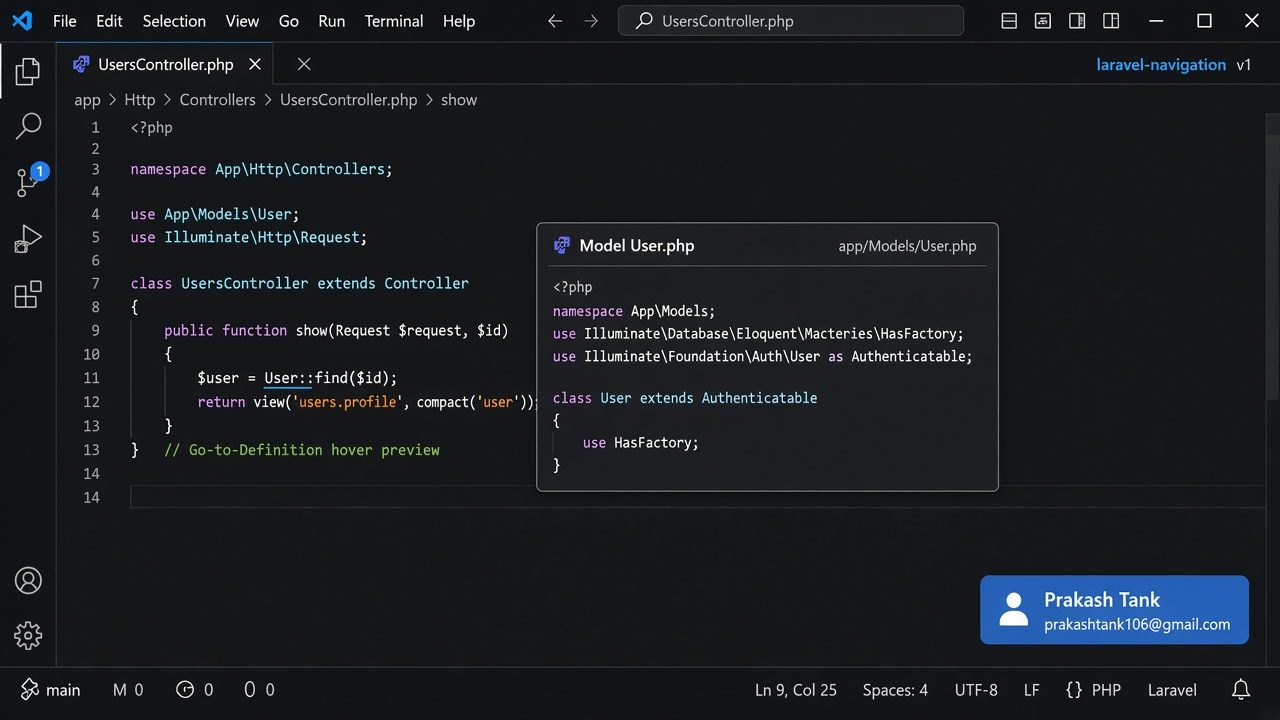Click the Go-to-Definition hover preview comment
Image resolution: width=1280 pixels, height=720 pixels.
point(302,450)
